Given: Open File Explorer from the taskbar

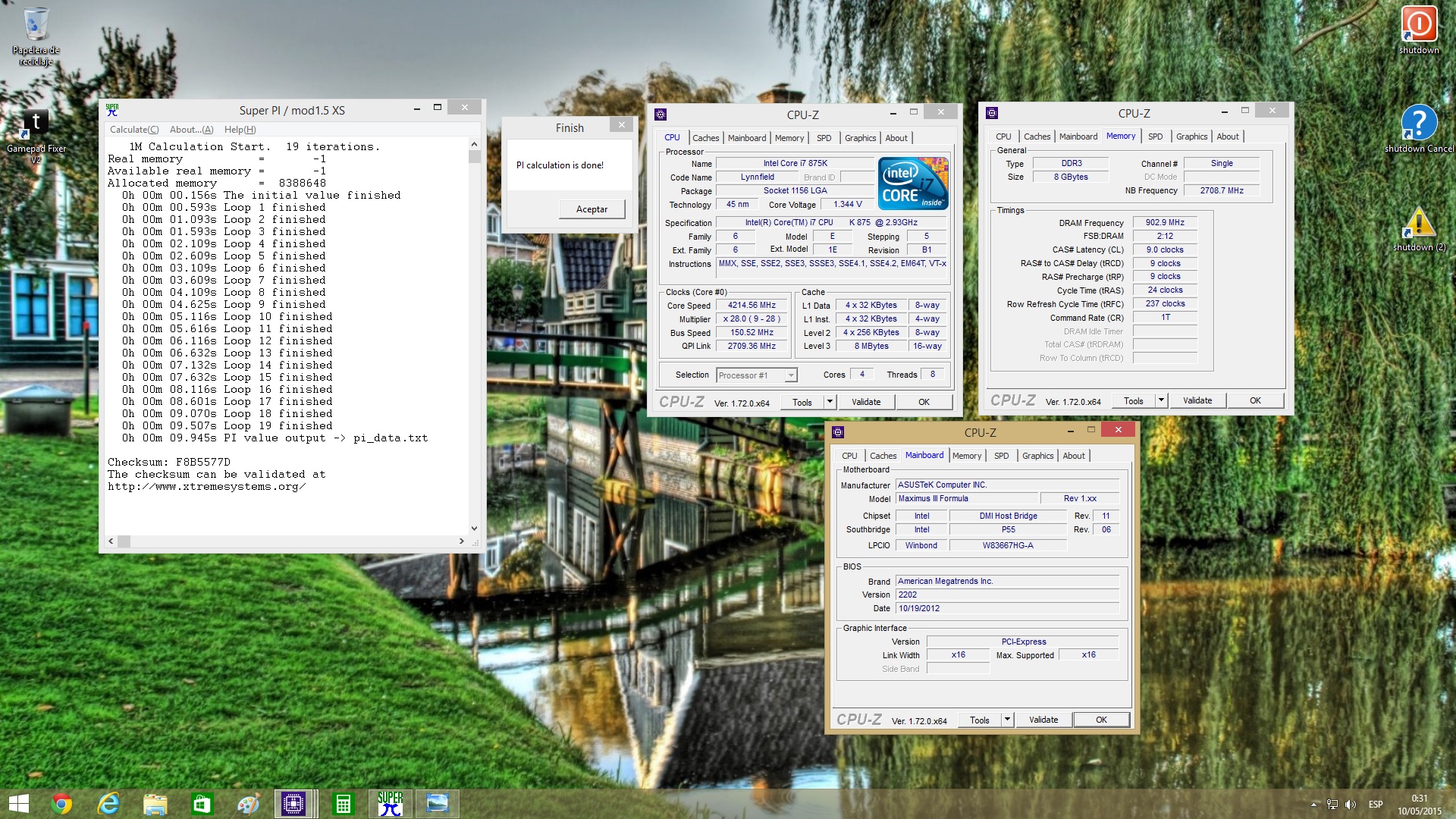Looking at the screenshot, I should 155,804.
